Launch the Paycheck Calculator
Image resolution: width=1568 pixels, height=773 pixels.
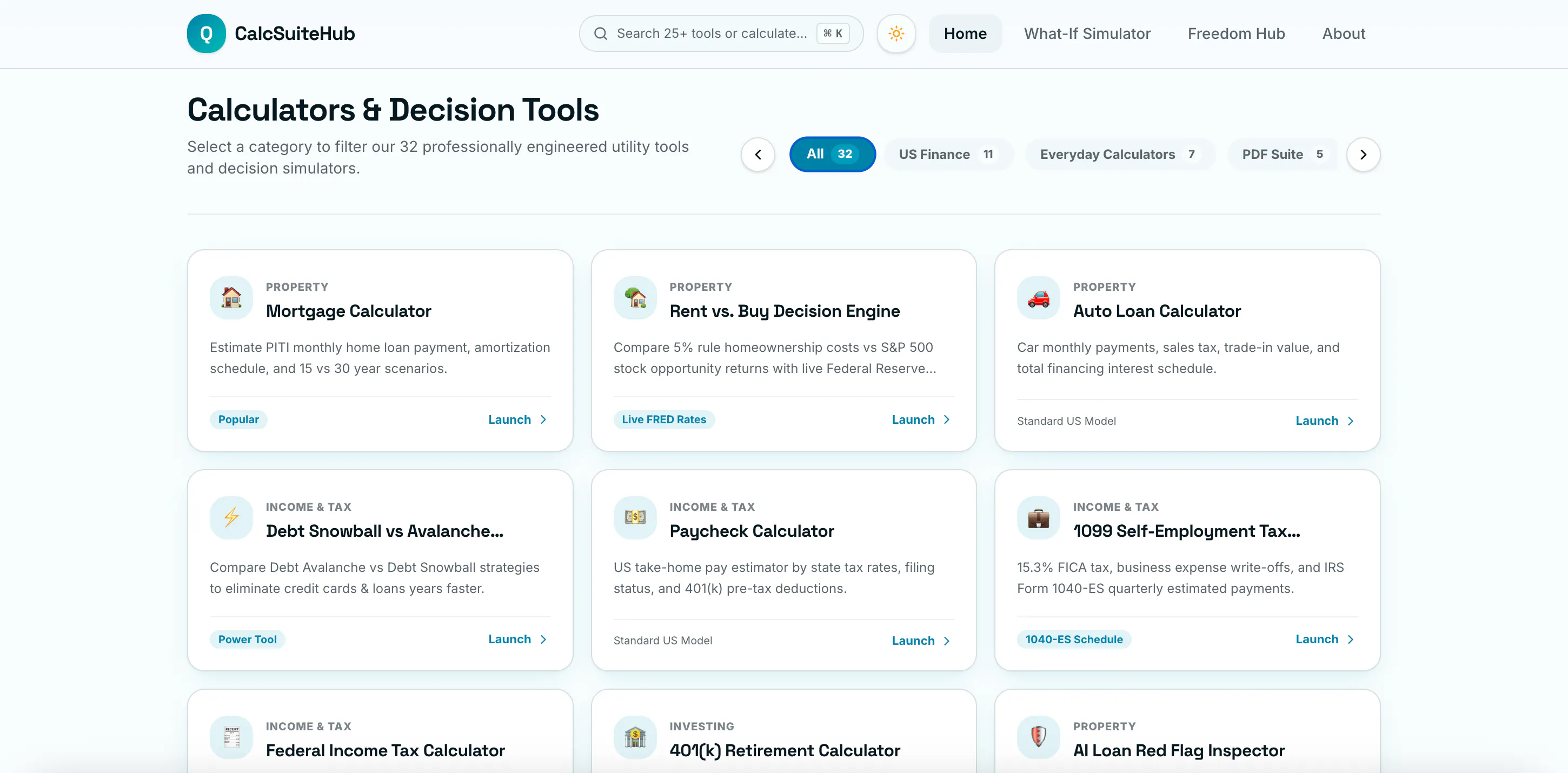[x=921, y=641]
